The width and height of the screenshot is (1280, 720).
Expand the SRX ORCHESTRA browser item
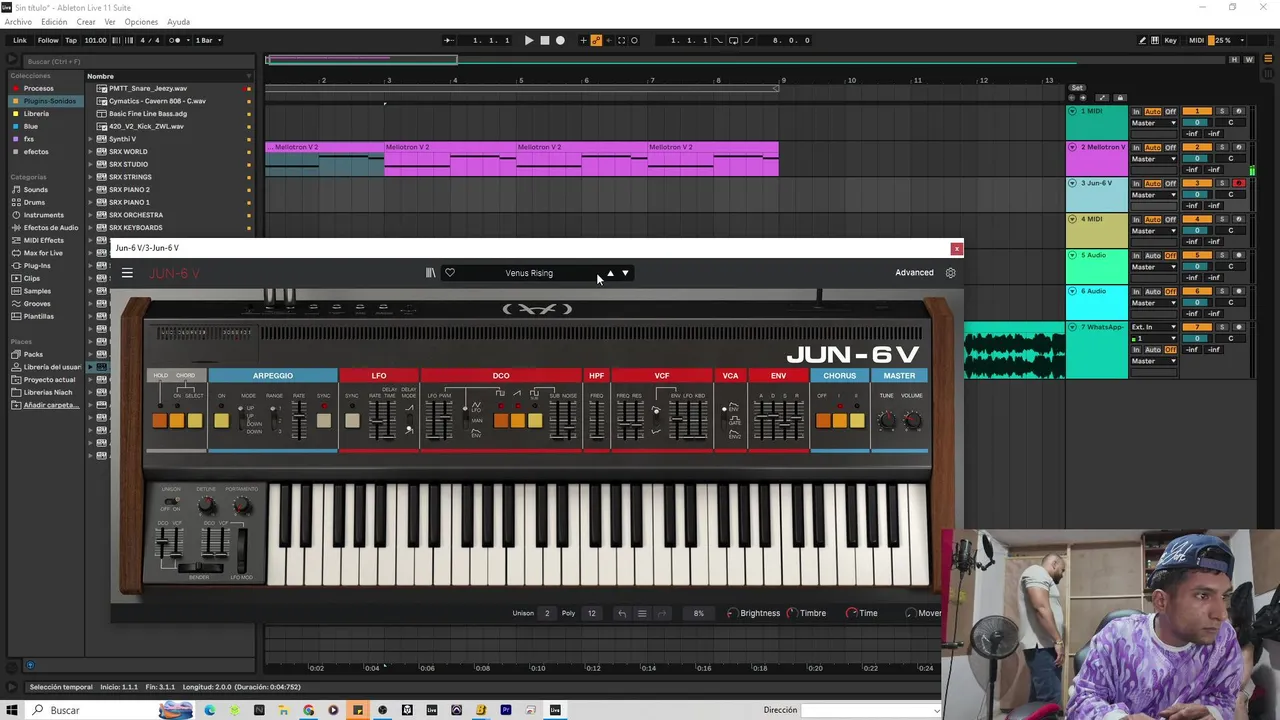pyautogui.click(x=90, y=215)
